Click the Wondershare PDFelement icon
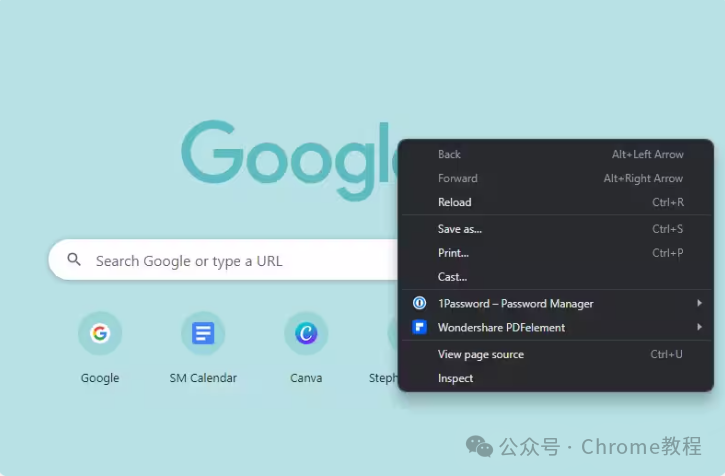This screenshot has width=725, height=476. pyautogui.click(x=419, y=327)
